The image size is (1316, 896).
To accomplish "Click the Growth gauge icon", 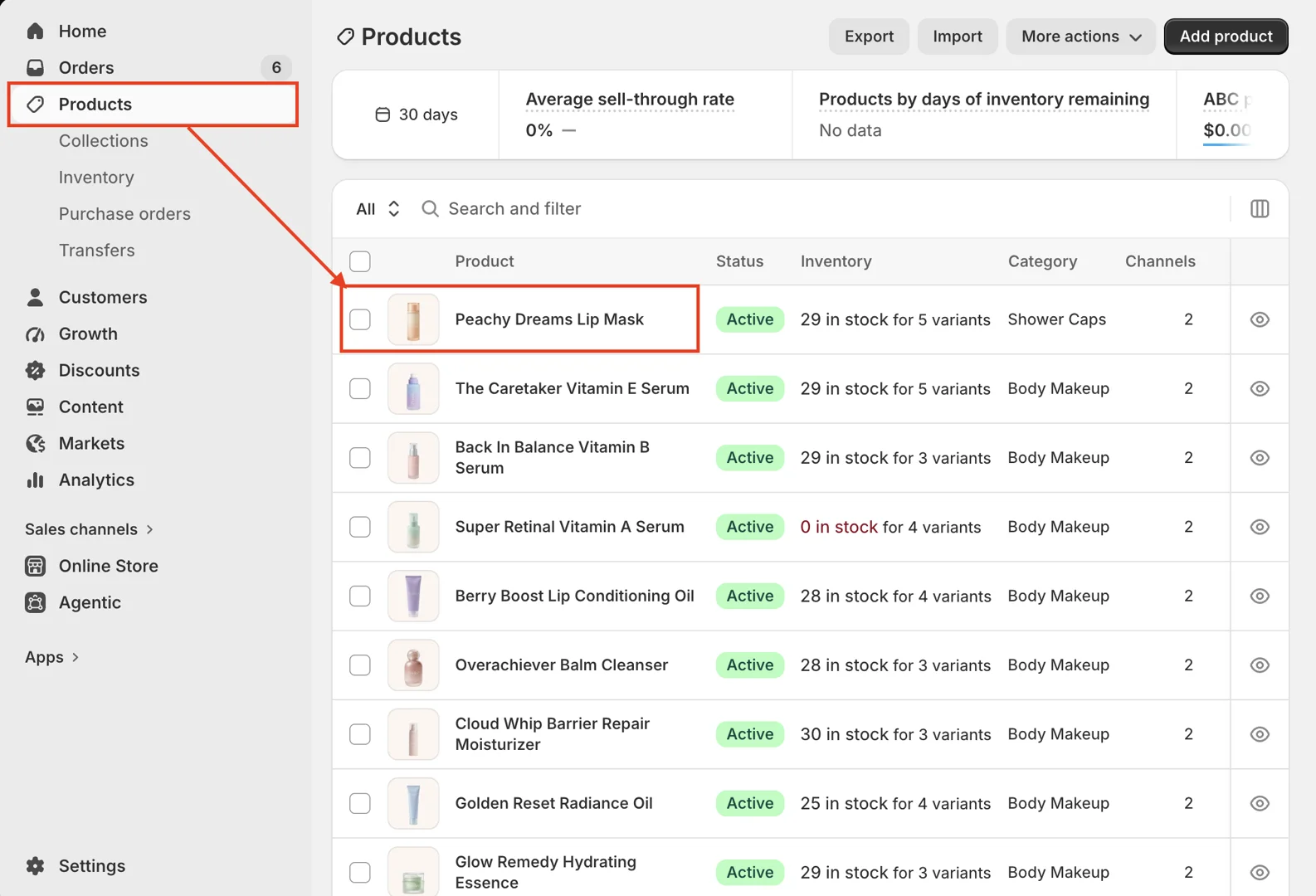I will (x=35, y=334).
